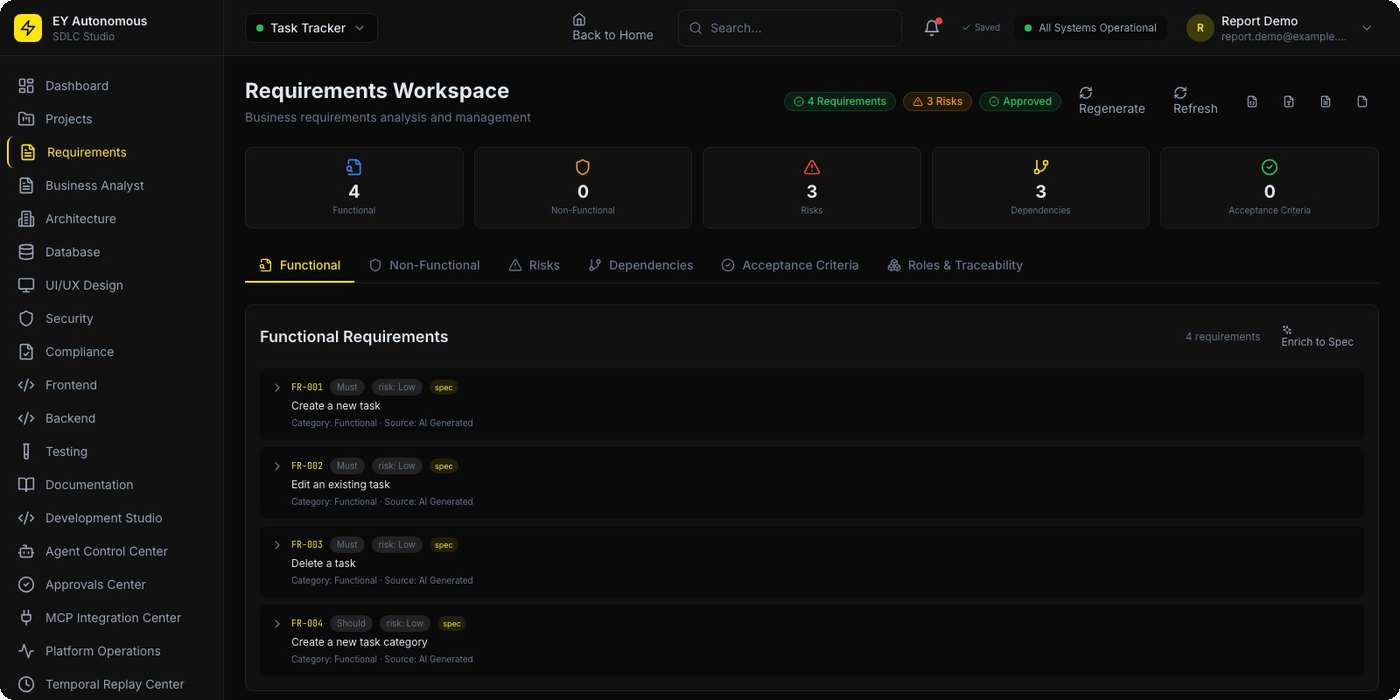1400x700 pixels.
Task: Click the Approved status badge
Action: tap(1019, 101)
